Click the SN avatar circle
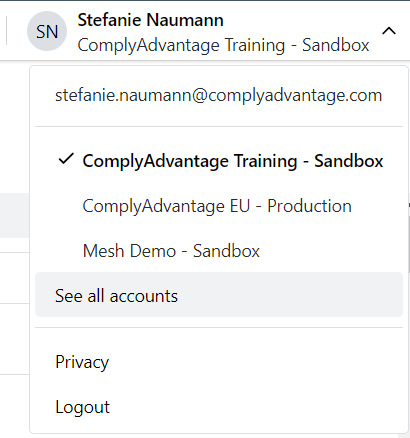The width and height of the screenshot is (410, 438). tap(47, 31)
